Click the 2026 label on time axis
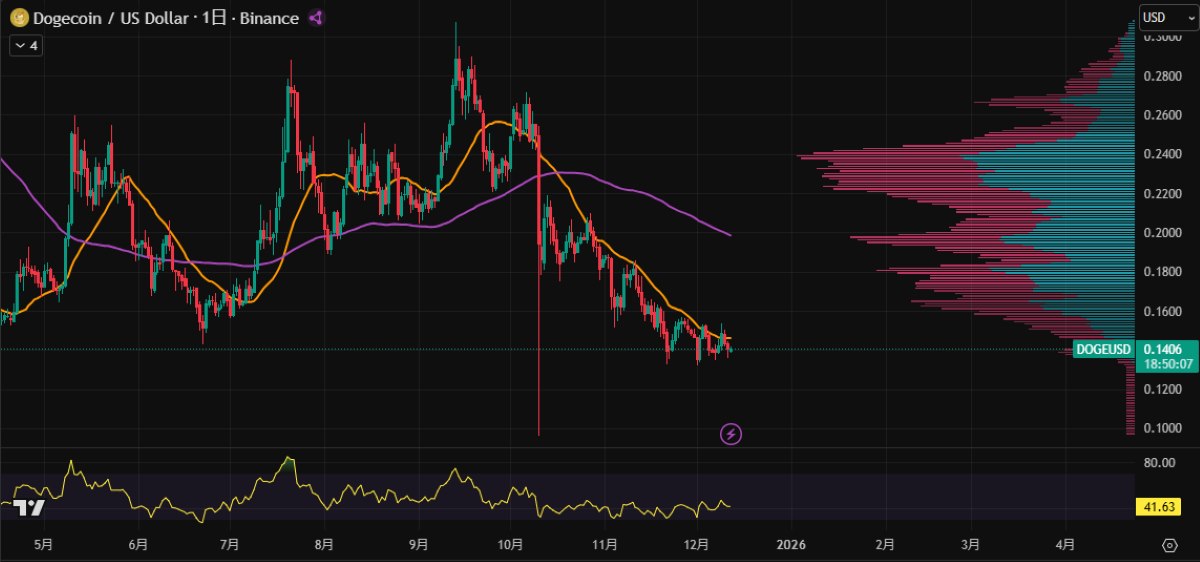The image size is (1200, 562). 791,545
